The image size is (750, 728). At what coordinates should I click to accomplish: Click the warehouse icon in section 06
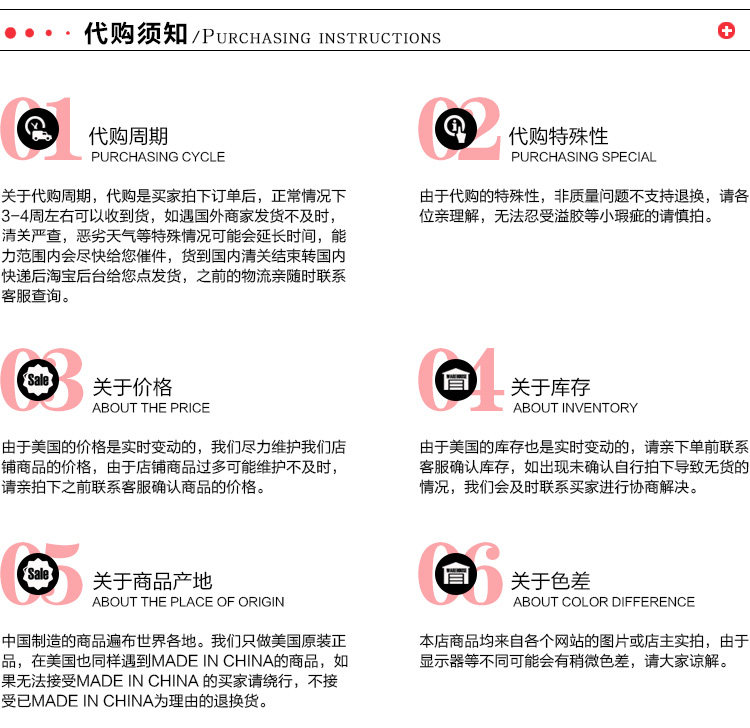456,574
